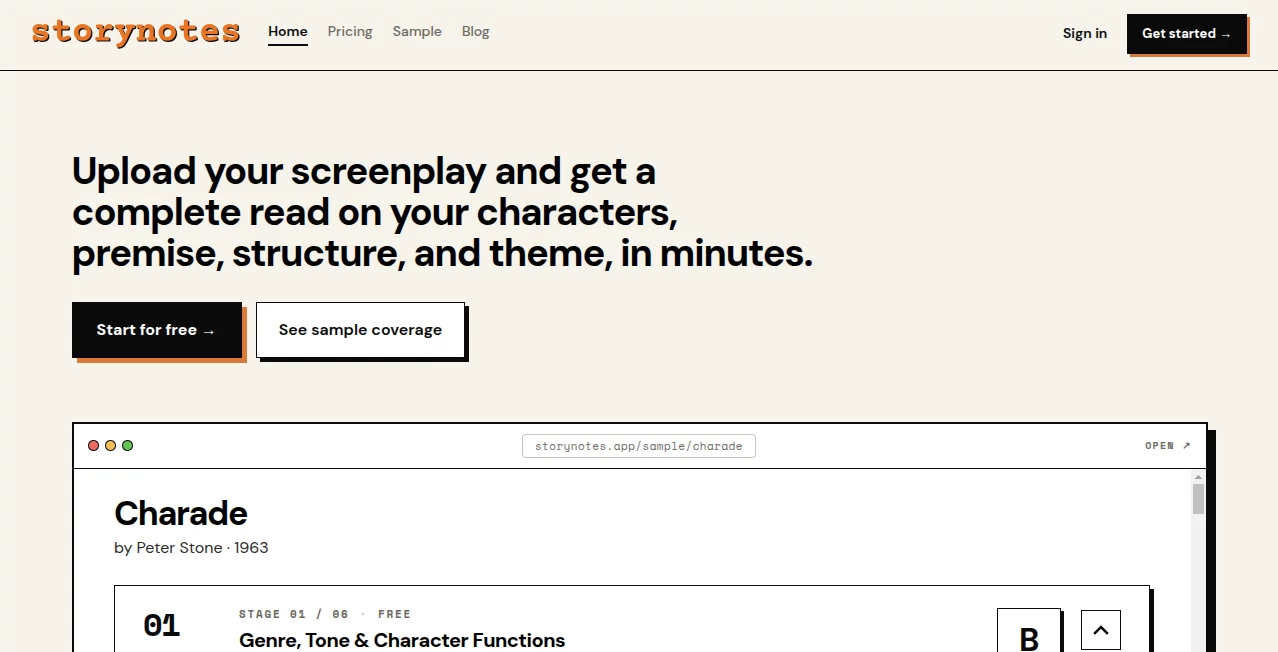Click the Charade title heading
The height and width of the screenshot is (652, 1278).
[181, 513]
